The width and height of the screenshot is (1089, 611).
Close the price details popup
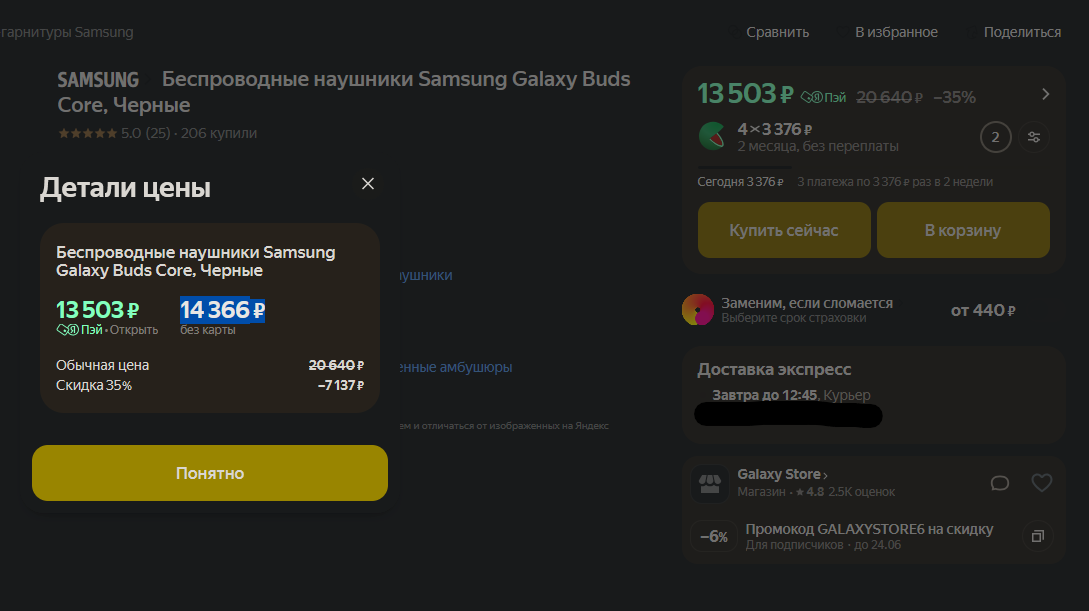(368, 184)
